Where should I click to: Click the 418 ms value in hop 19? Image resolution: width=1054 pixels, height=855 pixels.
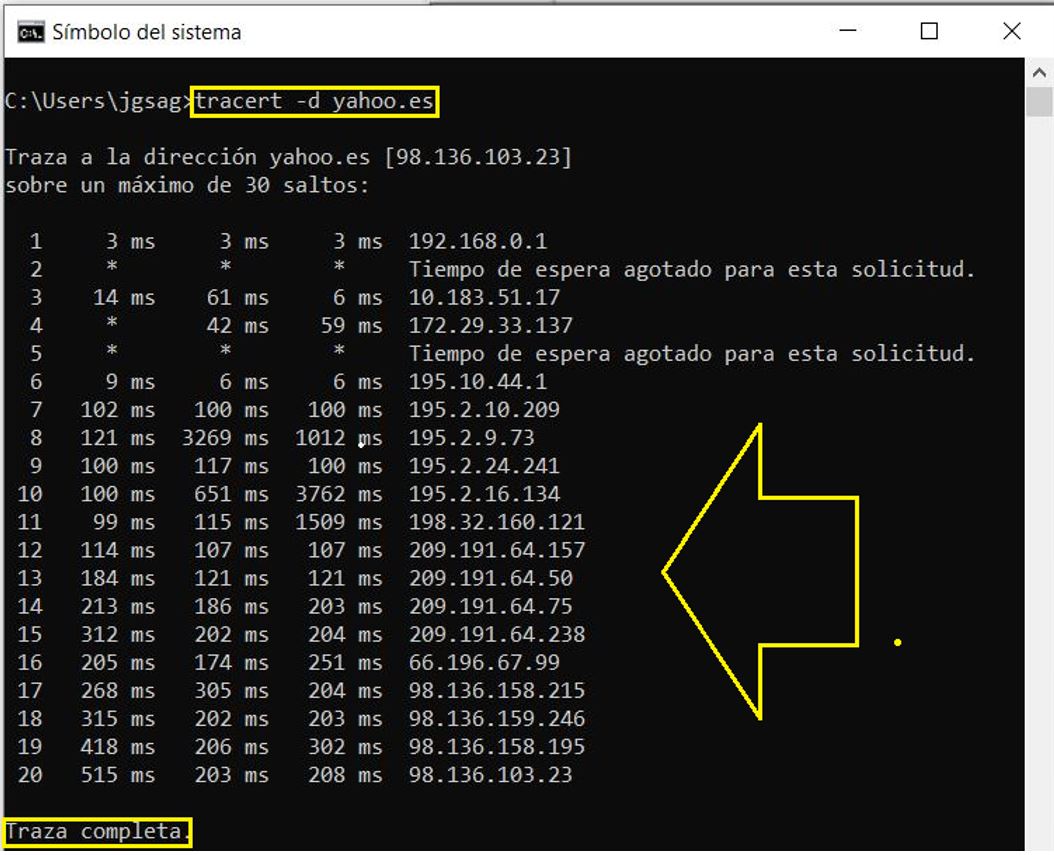(x=118, y=747)
